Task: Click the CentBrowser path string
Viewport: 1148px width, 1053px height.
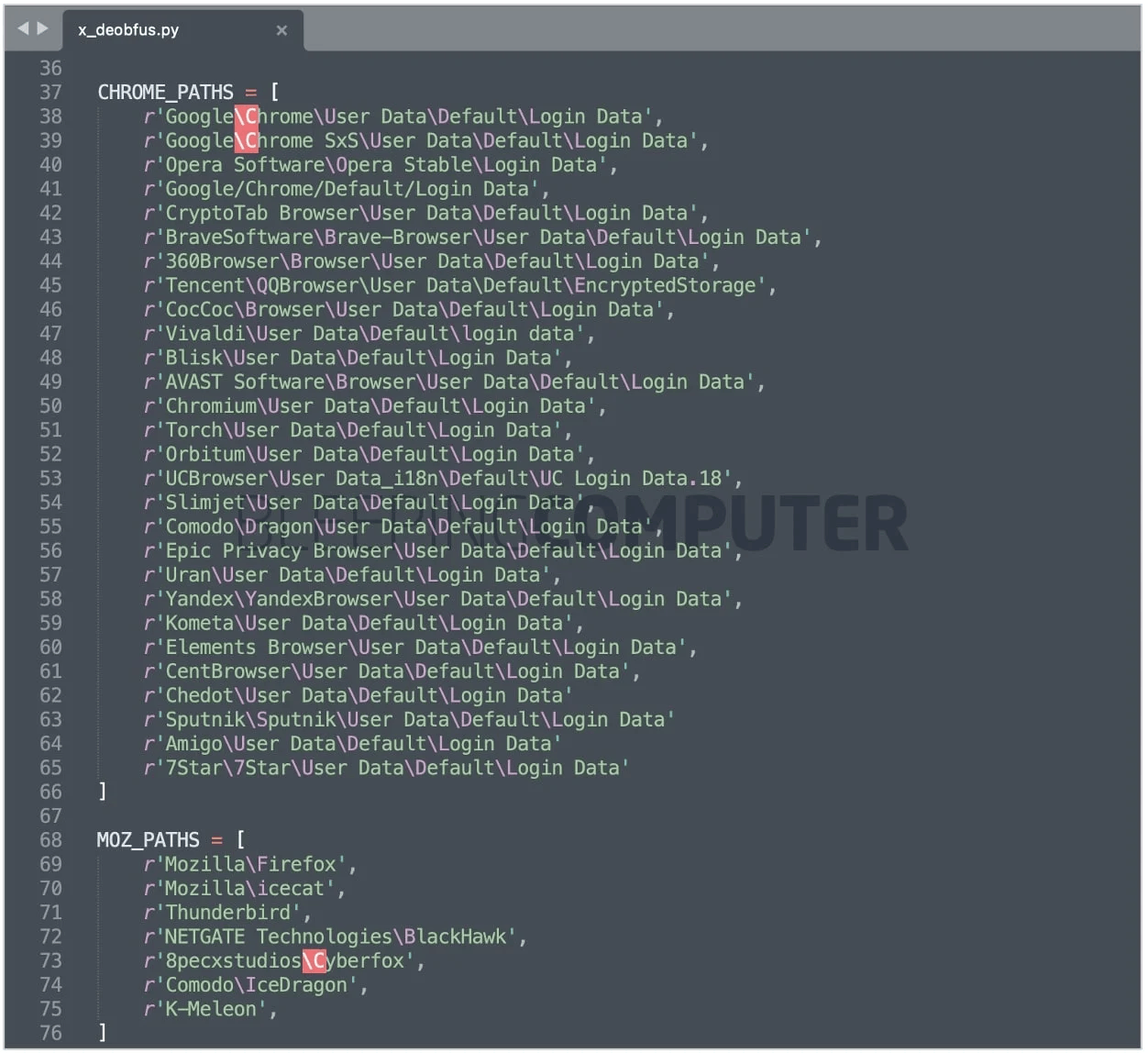Action: pyautogui.click(x=388, y=671)
